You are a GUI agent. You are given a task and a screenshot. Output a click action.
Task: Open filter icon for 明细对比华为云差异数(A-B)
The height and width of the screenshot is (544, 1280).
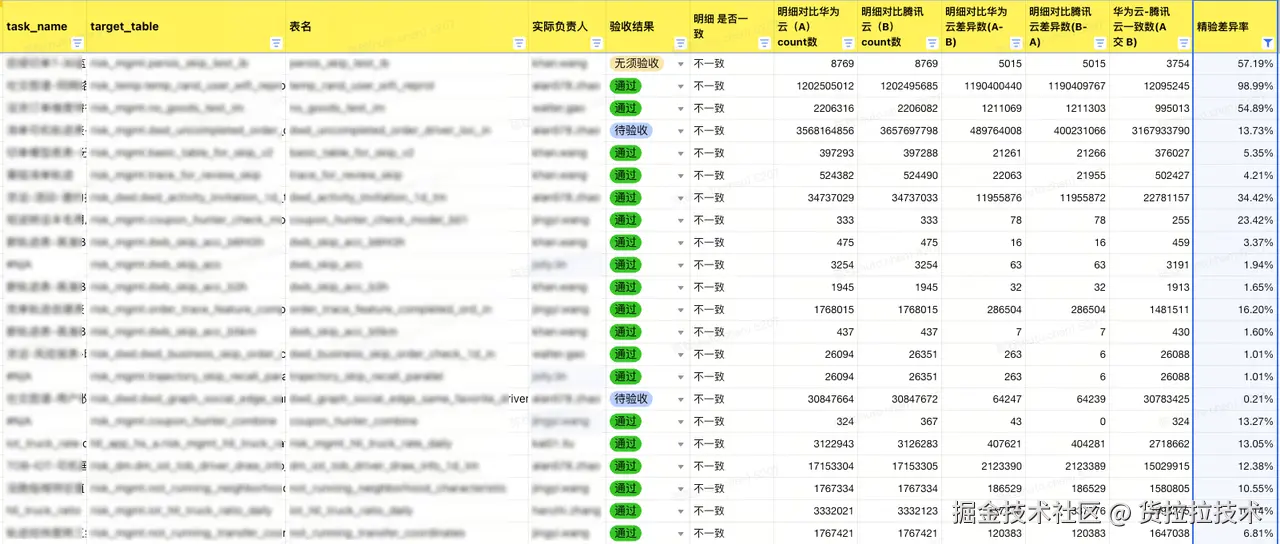(x=1015, y=43)
